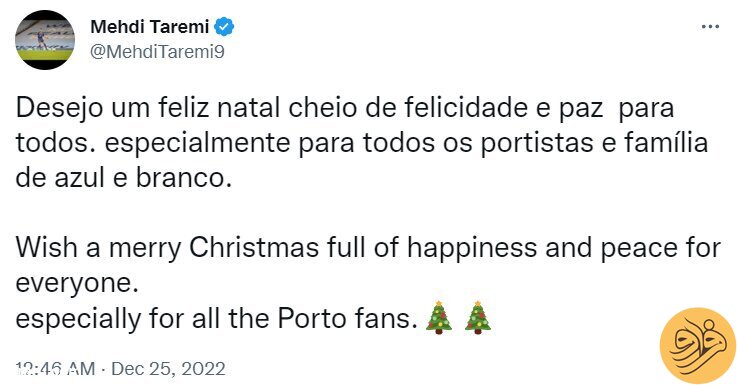Image resolution: width=739 pixels, height=385 pixels.
Task: Click the blue verified badge
Action: coord(224,27)
